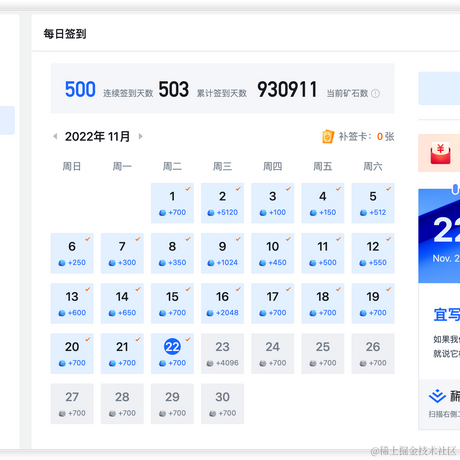Viewport: 460px width, 460px height.
Task: Select calendar day 17
Action: 273,303
